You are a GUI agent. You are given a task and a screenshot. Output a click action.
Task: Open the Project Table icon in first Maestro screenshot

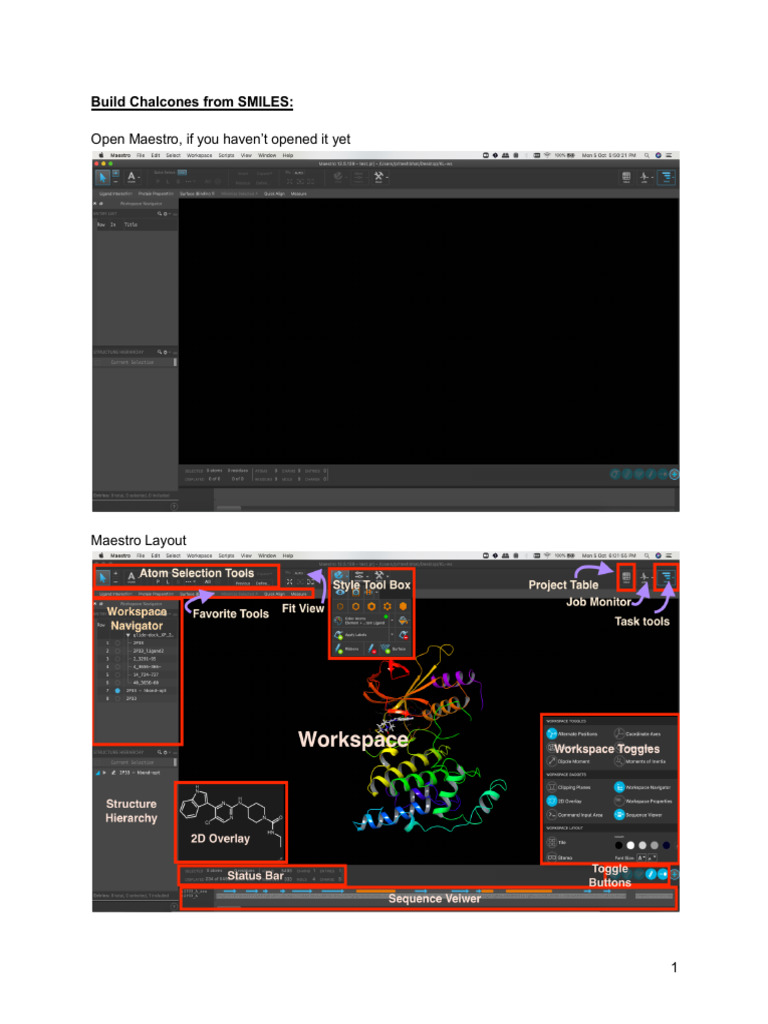click(626, 177)
